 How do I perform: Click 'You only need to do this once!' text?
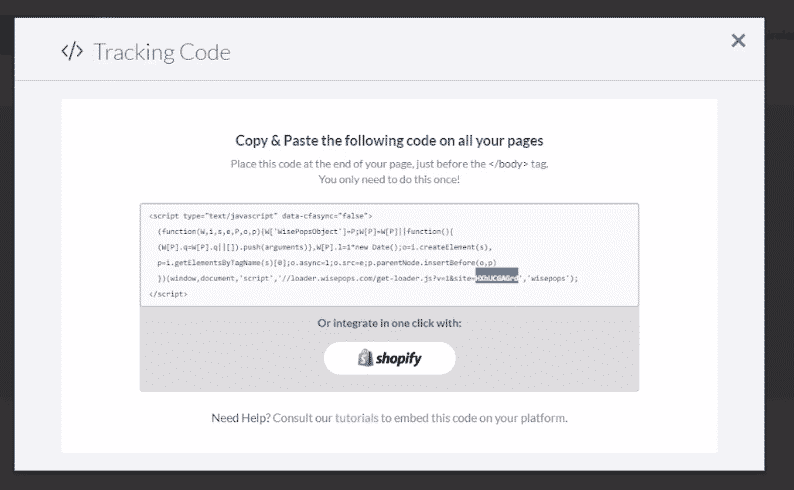click(389, 180)
